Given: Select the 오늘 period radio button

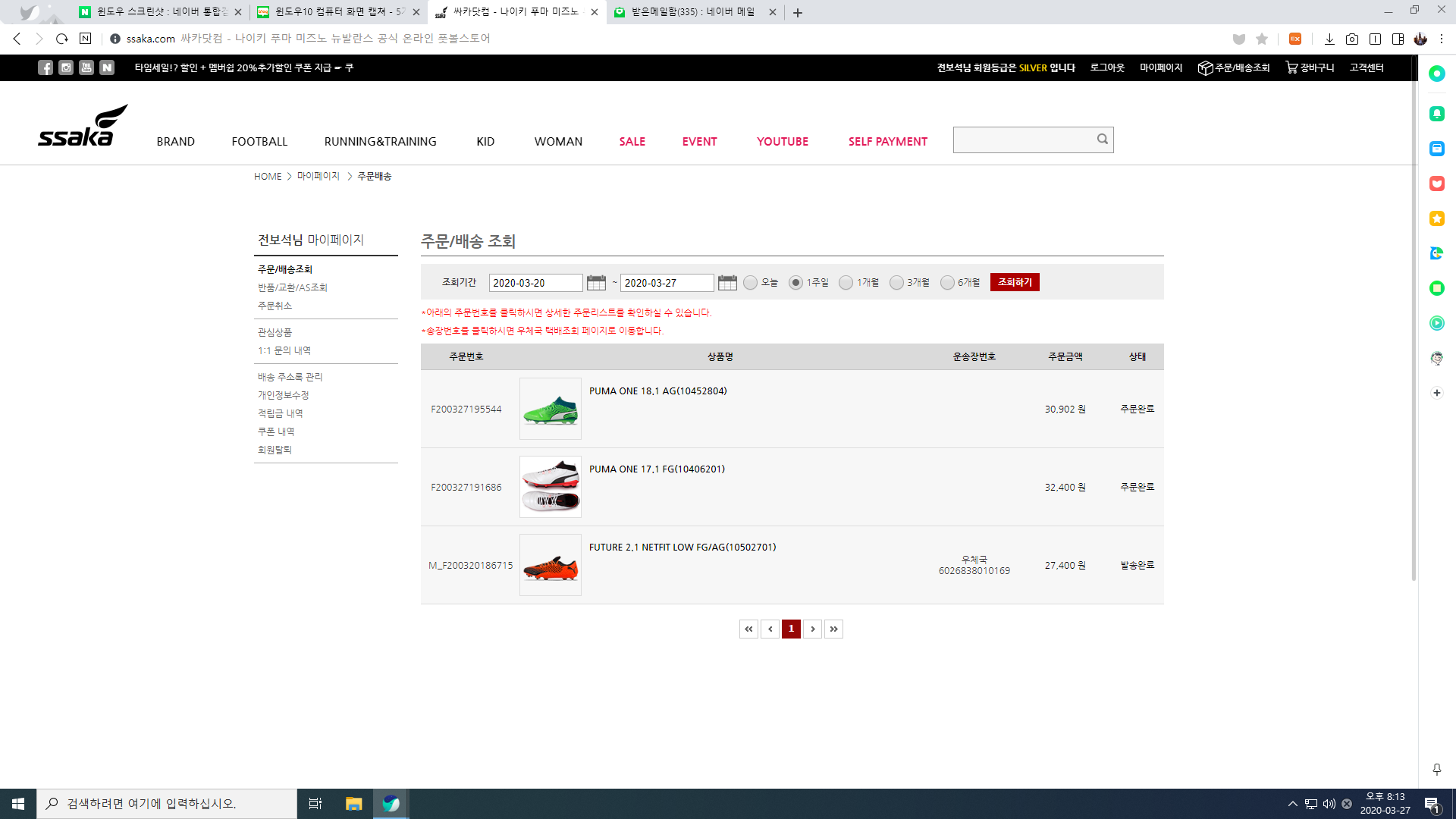Looking at the screenshot, I should coord(750,283).
